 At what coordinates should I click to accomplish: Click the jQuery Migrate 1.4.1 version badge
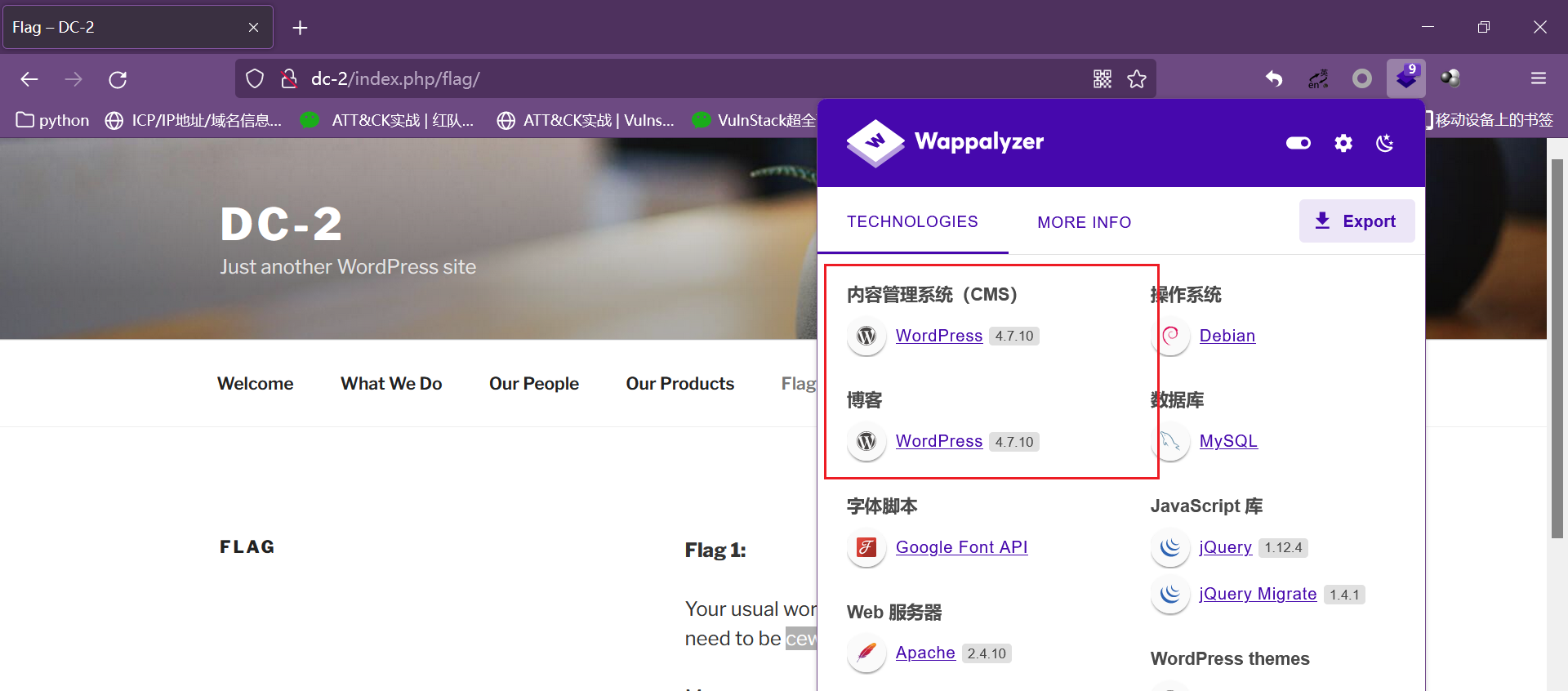coord(1344,595)
